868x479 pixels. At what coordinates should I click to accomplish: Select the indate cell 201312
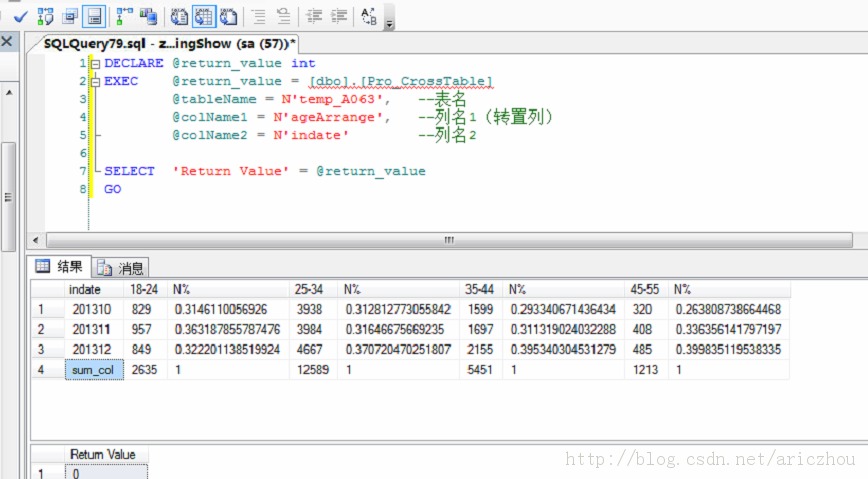click(x=94, y=349)
